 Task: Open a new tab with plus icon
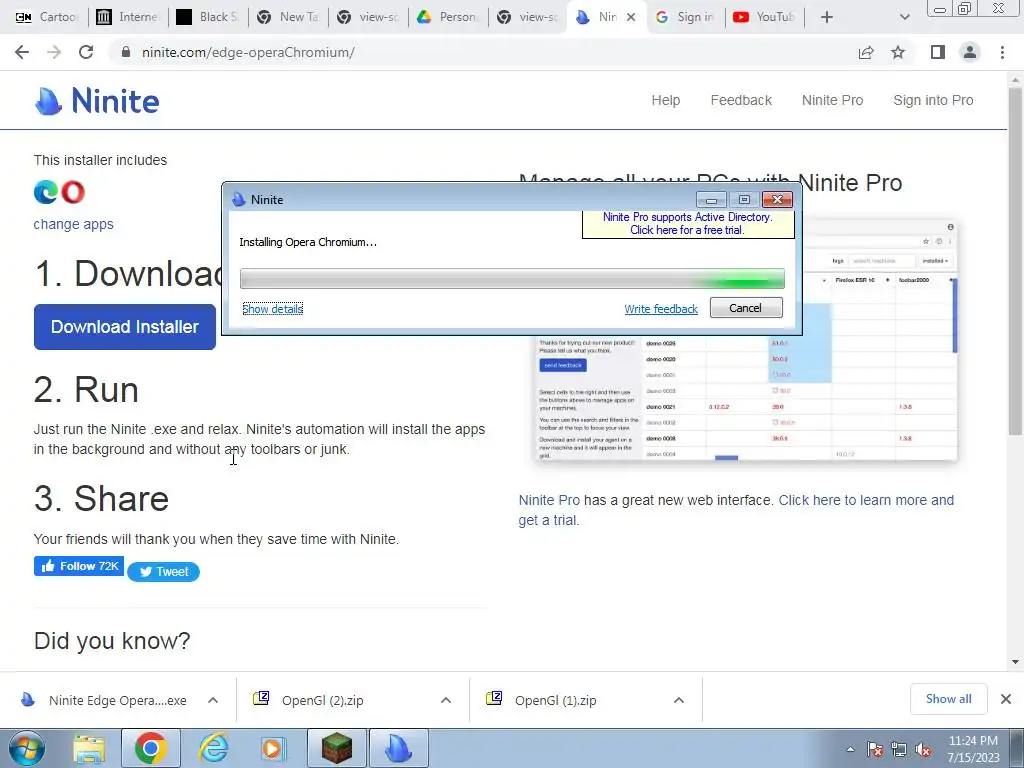click(827, 17)
